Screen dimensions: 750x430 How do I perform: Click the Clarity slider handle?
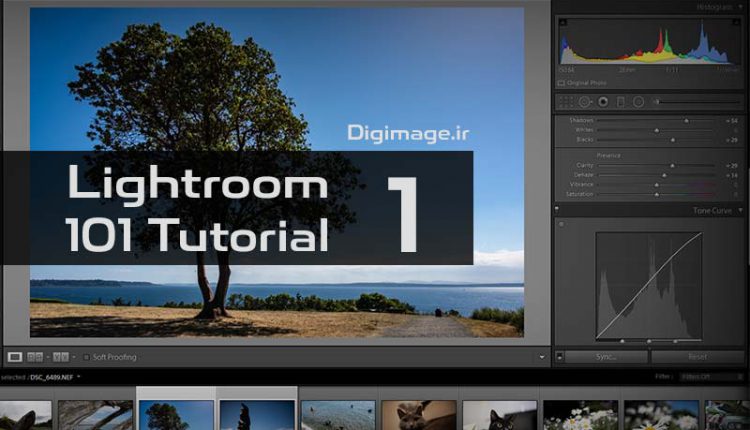pos(671,165)
